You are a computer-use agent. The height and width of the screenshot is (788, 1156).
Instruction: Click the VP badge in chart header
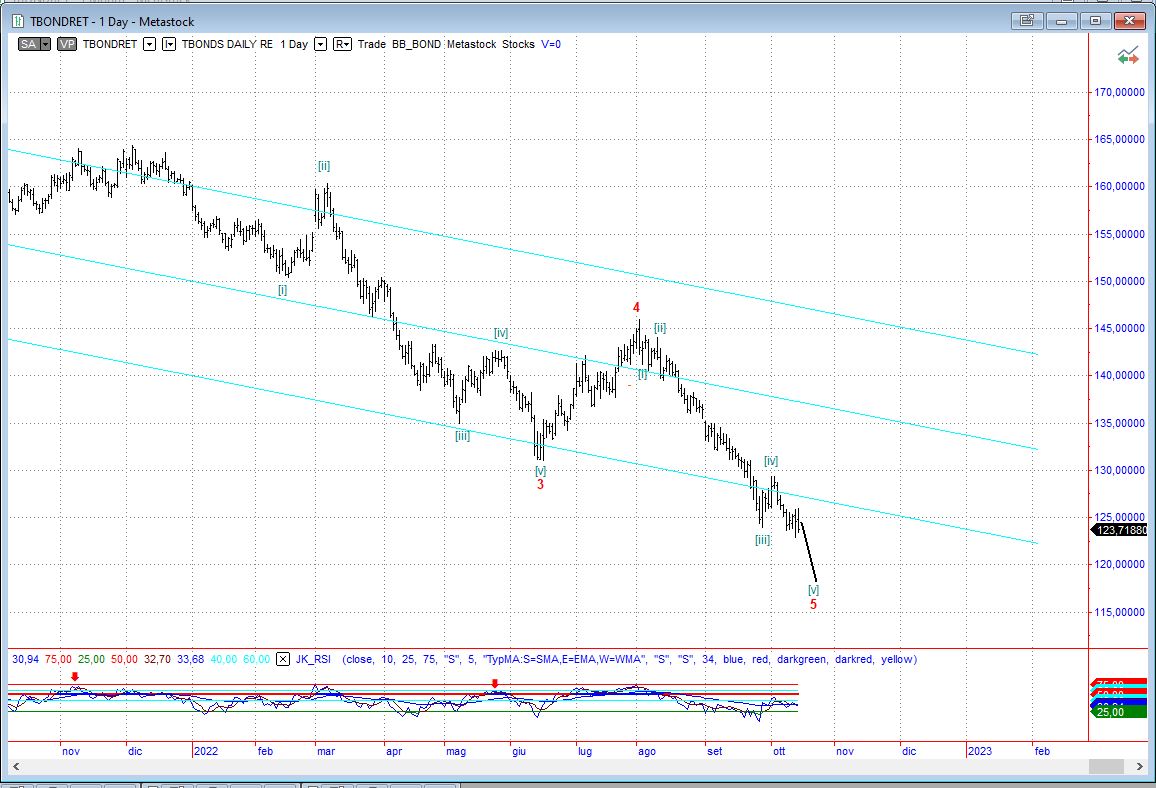(67, 44)
